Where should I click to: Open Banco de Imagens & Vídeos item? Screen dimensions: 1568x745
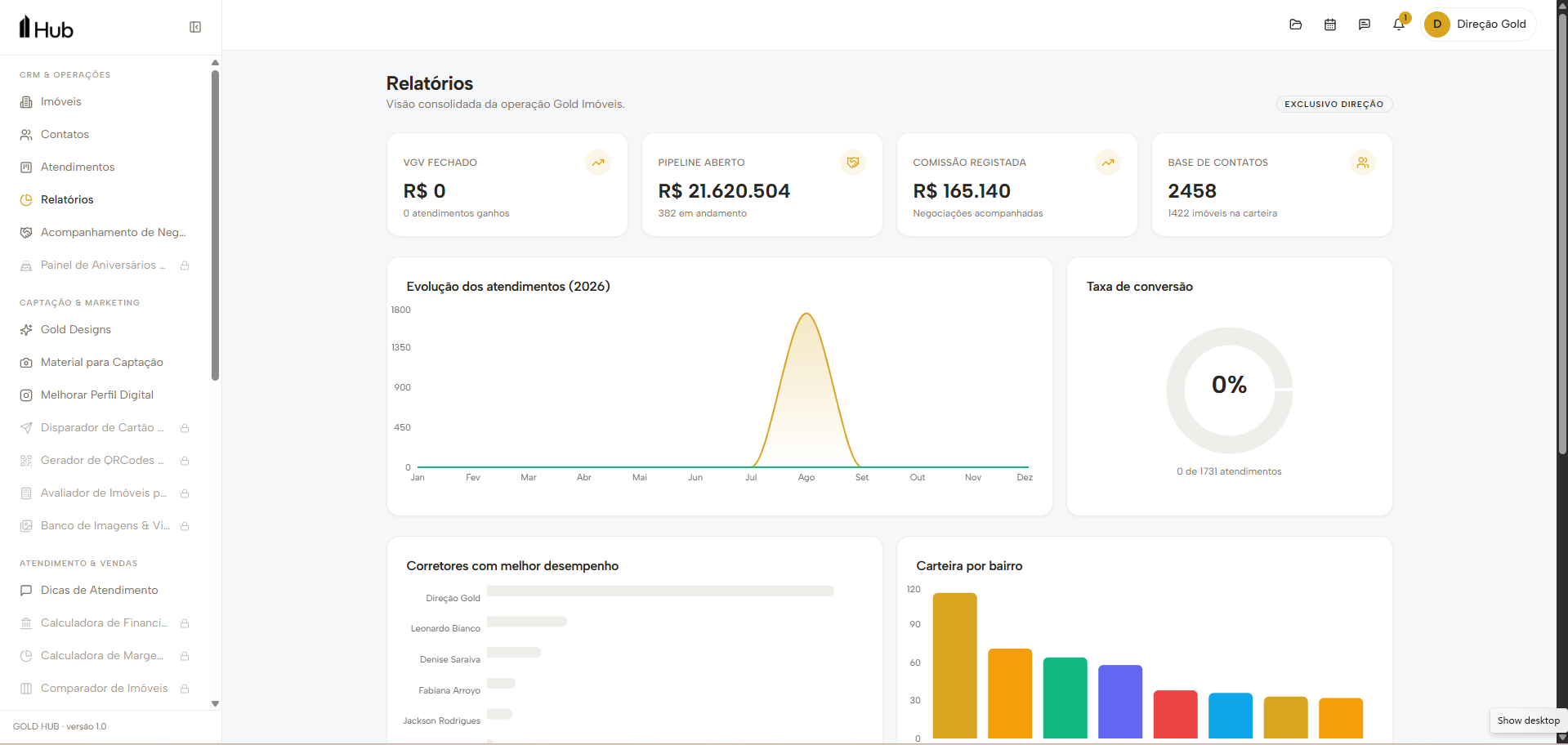[x=105, y=526]
